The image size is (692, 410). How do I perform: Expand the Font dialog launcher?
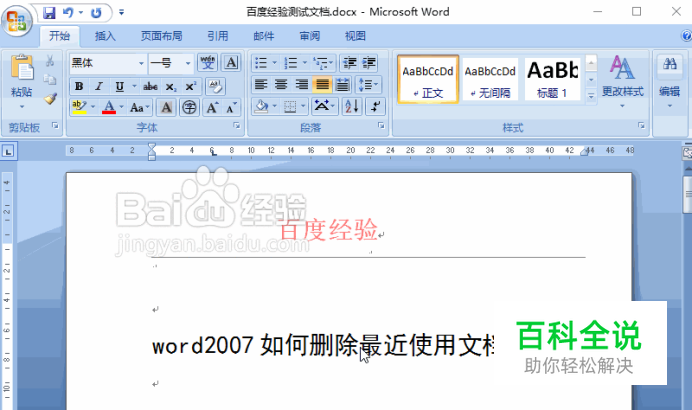(x=237, y=126)
